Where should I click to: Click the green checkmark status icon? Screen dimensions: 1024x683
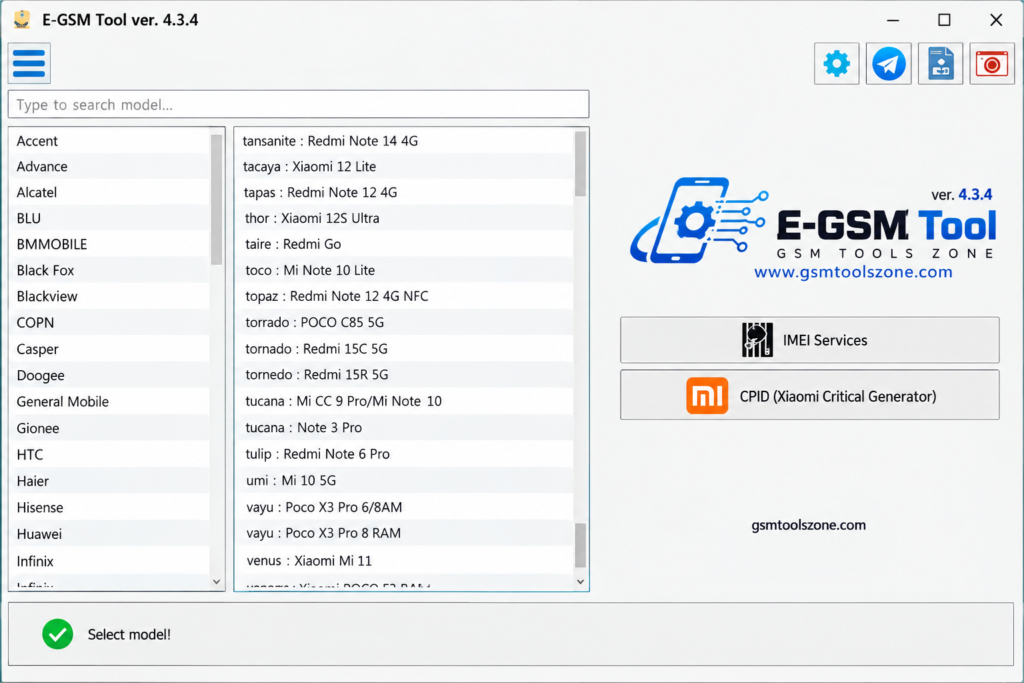[57, 634]
